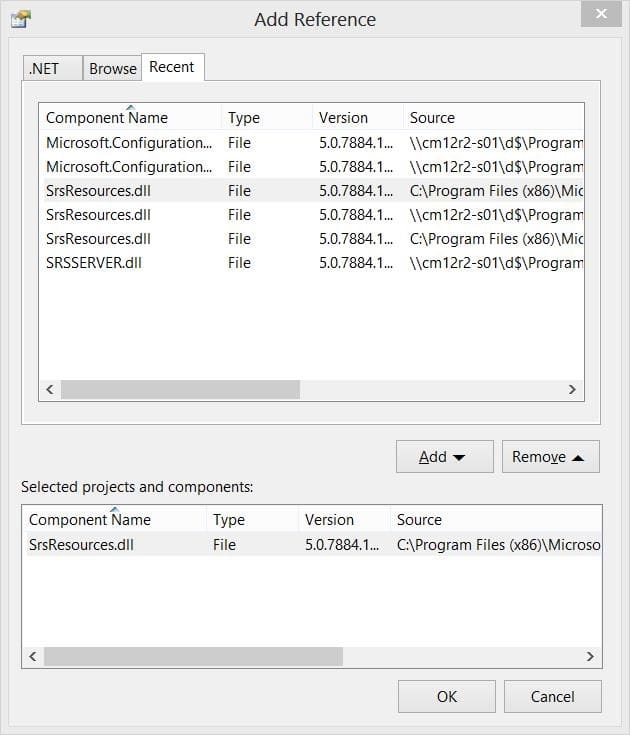The height and width of the screenshot is (735, 630).
Task: Select the SRSSERVER.dll row
Action: pyautogui.click(x=312, y=263)
